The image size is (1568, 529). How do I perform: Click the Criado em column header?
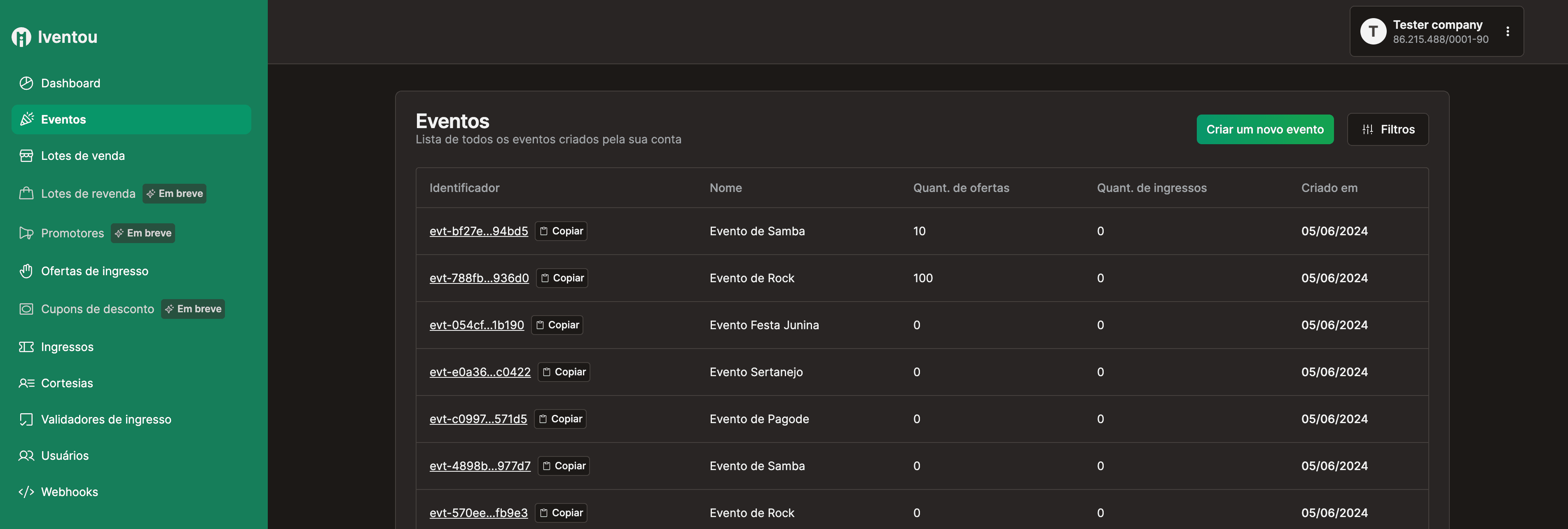click(x=1329, y=188)
